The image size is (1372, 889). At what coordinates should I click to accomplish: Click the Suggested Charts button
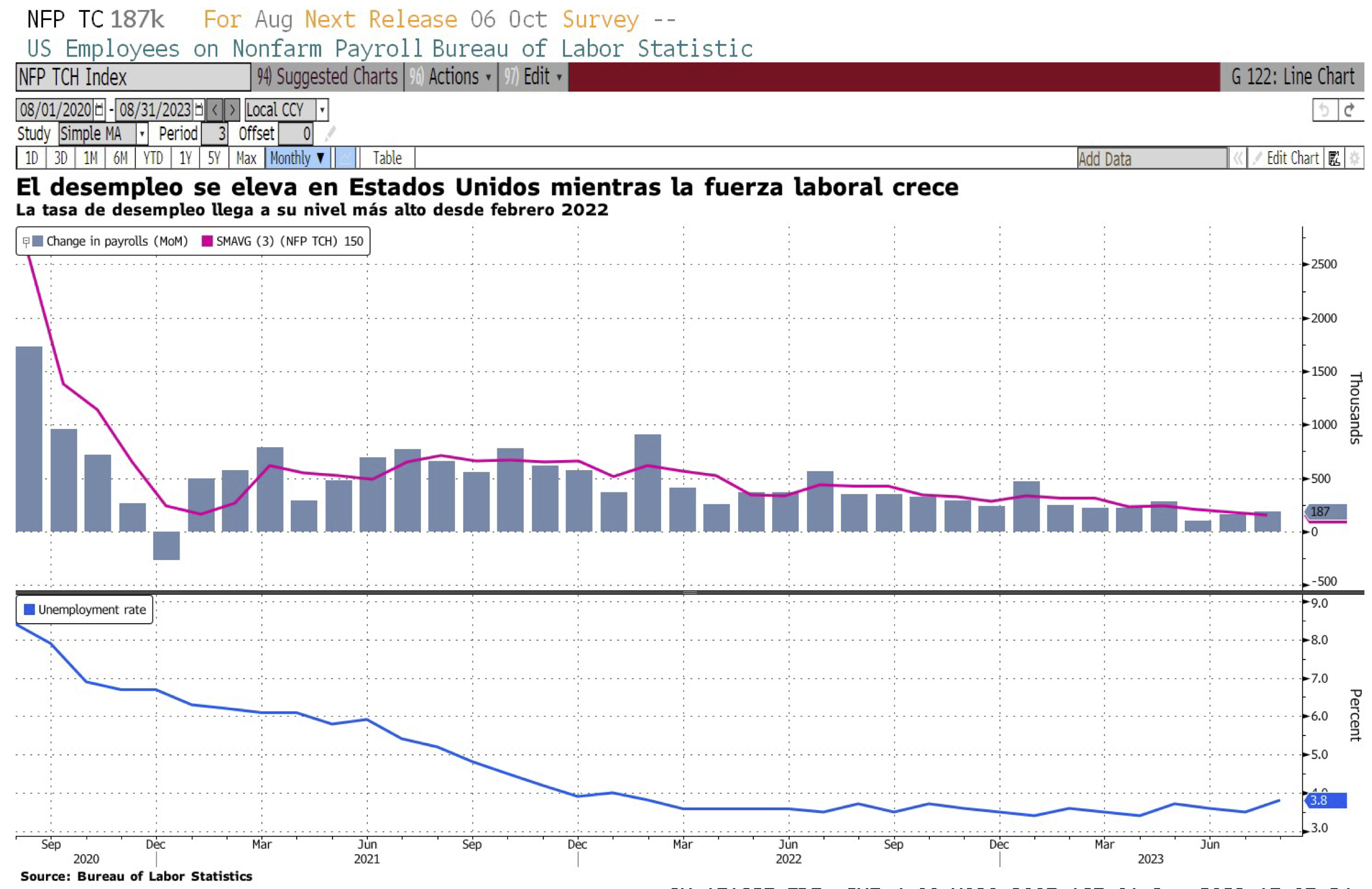tap(327, 76)
